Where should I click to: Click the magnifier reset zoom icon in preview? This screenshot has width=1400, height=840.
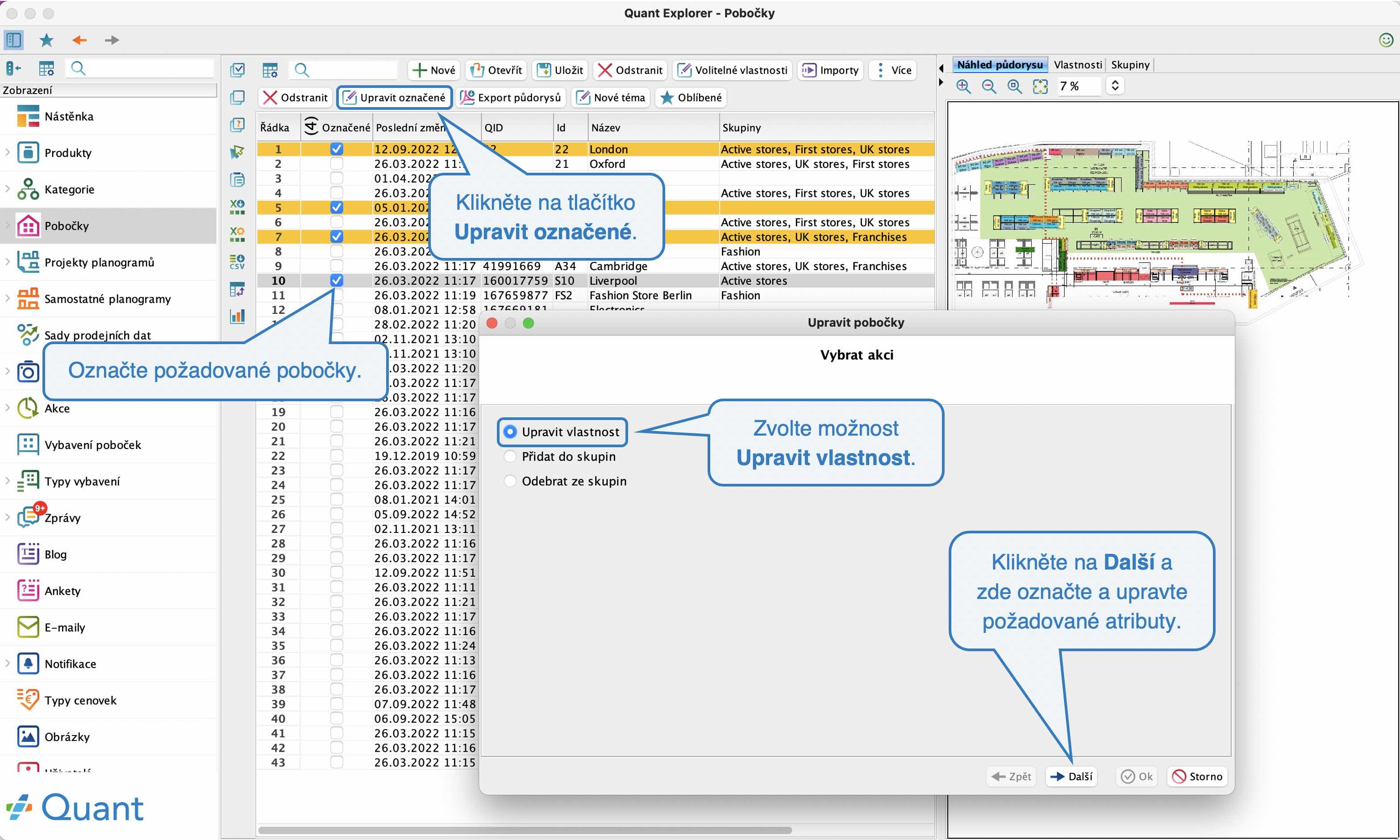1014,86
